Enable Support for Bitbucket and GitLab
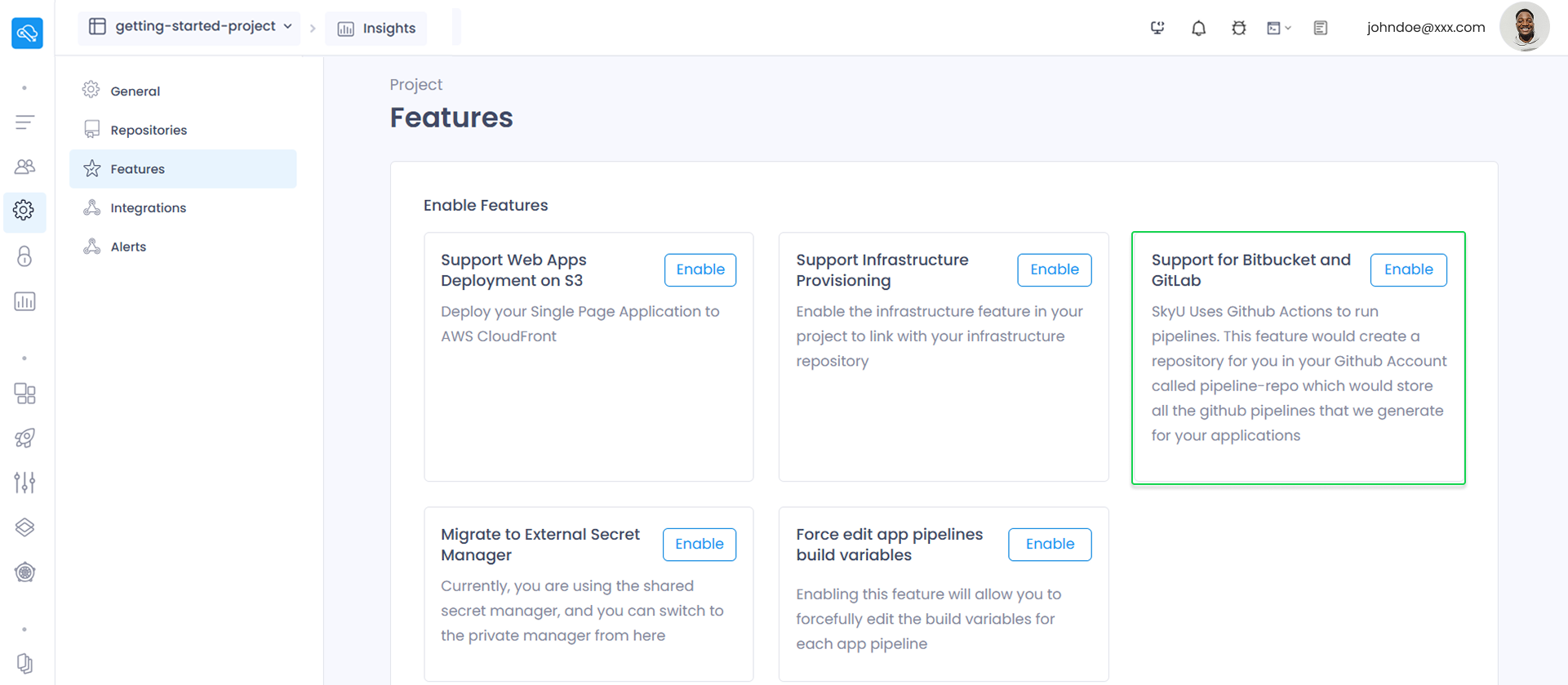 [x=1409, y=269]
